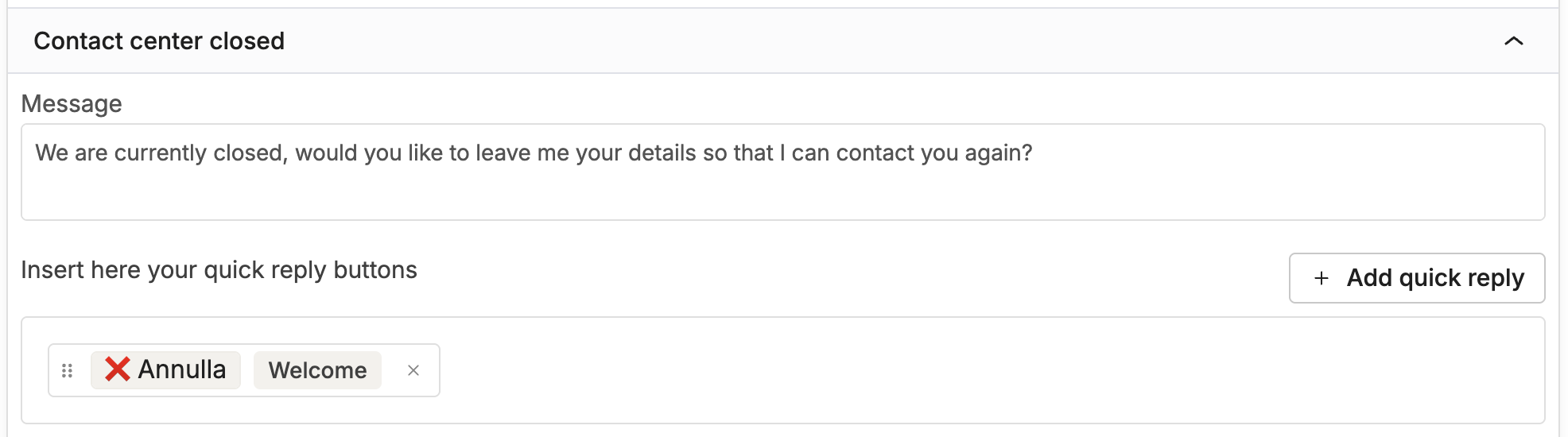The height and width of the screenshot is (437, 1568).
Task: Collapse the Contact center closed section chevron
Action: tap(1513, 41)
